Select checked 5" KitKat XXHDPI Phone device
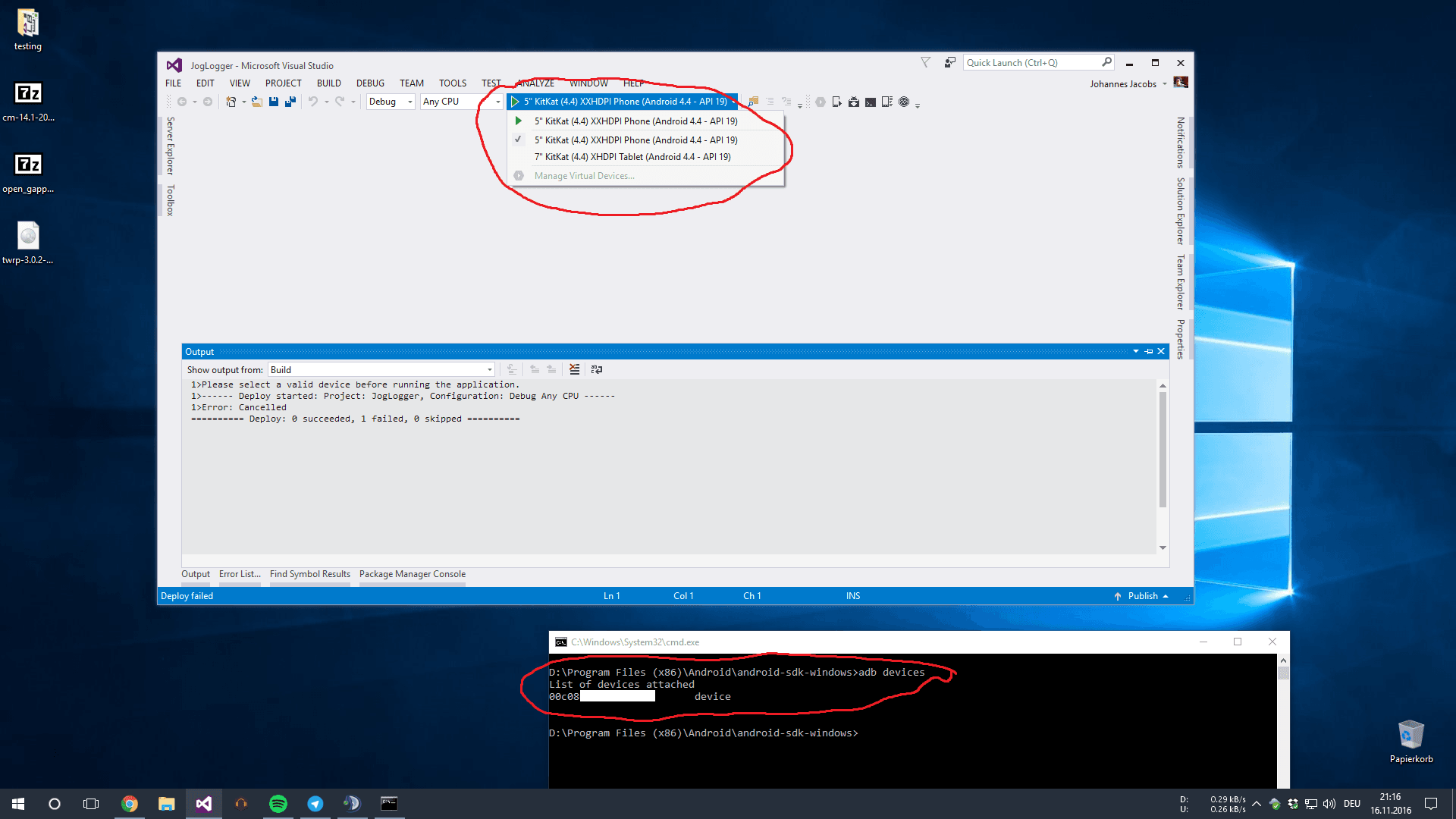1456x819 pixels. 645,140
